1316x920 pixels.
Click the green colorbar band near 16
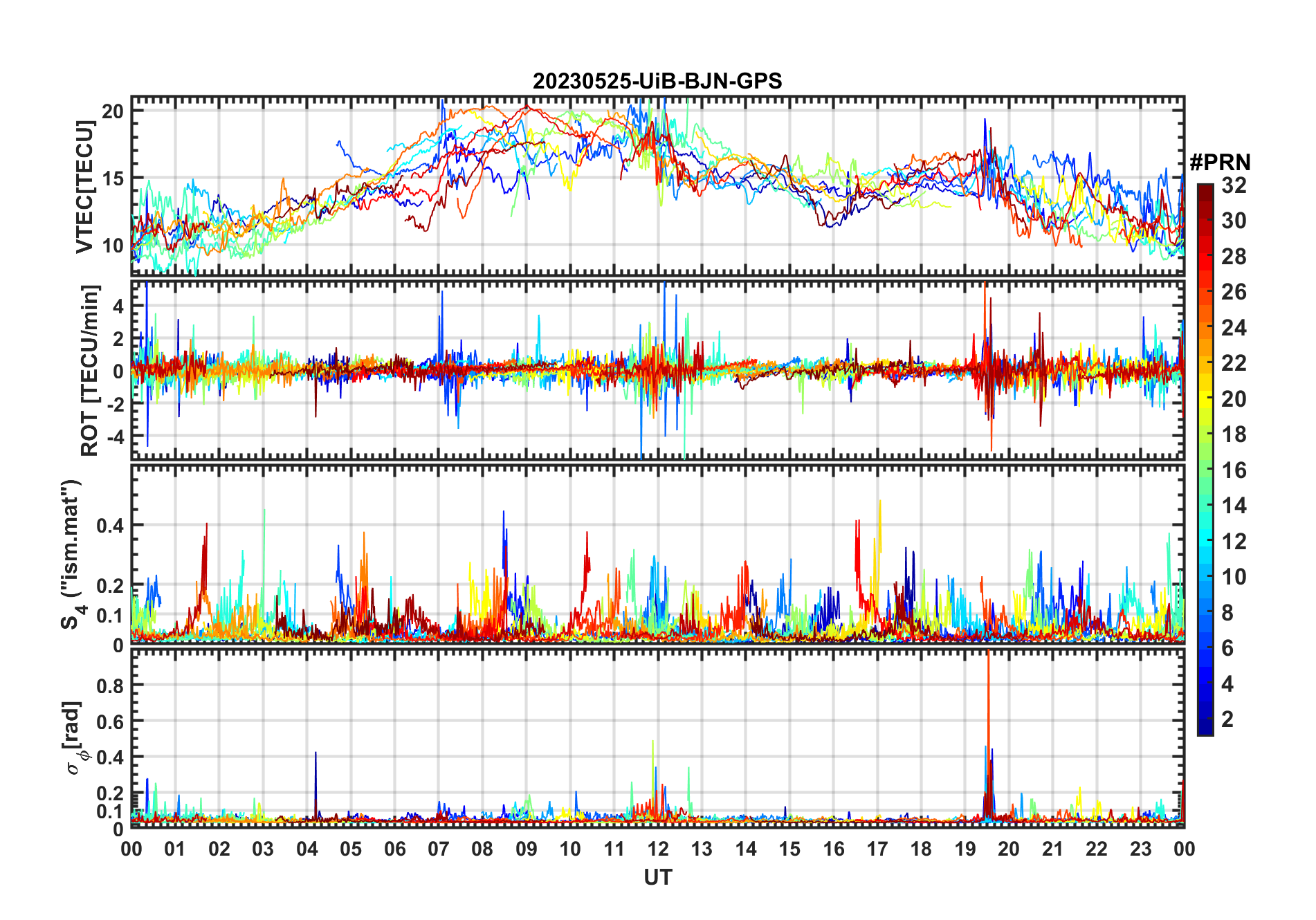[1205, 470]
